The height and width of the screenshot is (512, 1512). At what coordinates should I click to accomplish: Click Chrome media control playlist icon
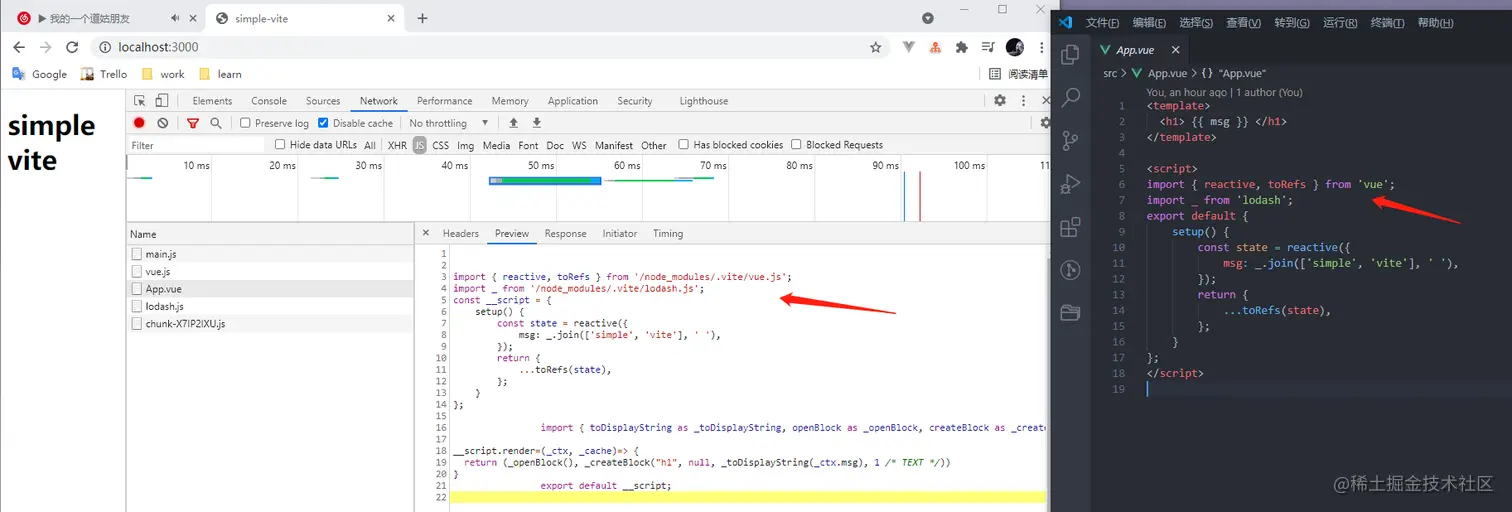988,47
